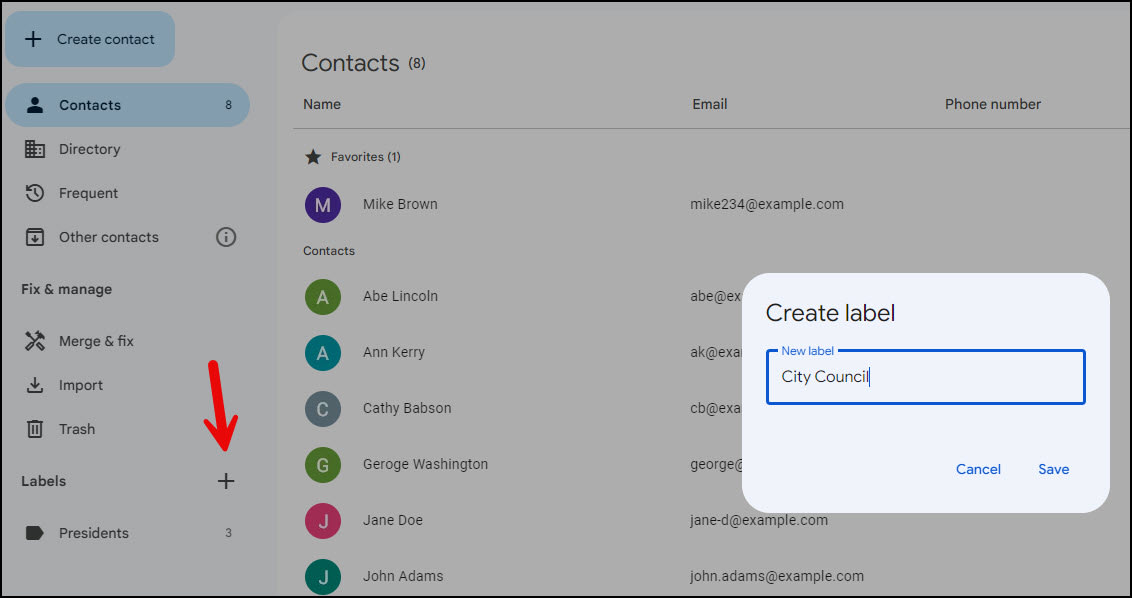
Task: Click the info icon beside Other contacts
Action: pyautogui.click(x=226, y=237)
